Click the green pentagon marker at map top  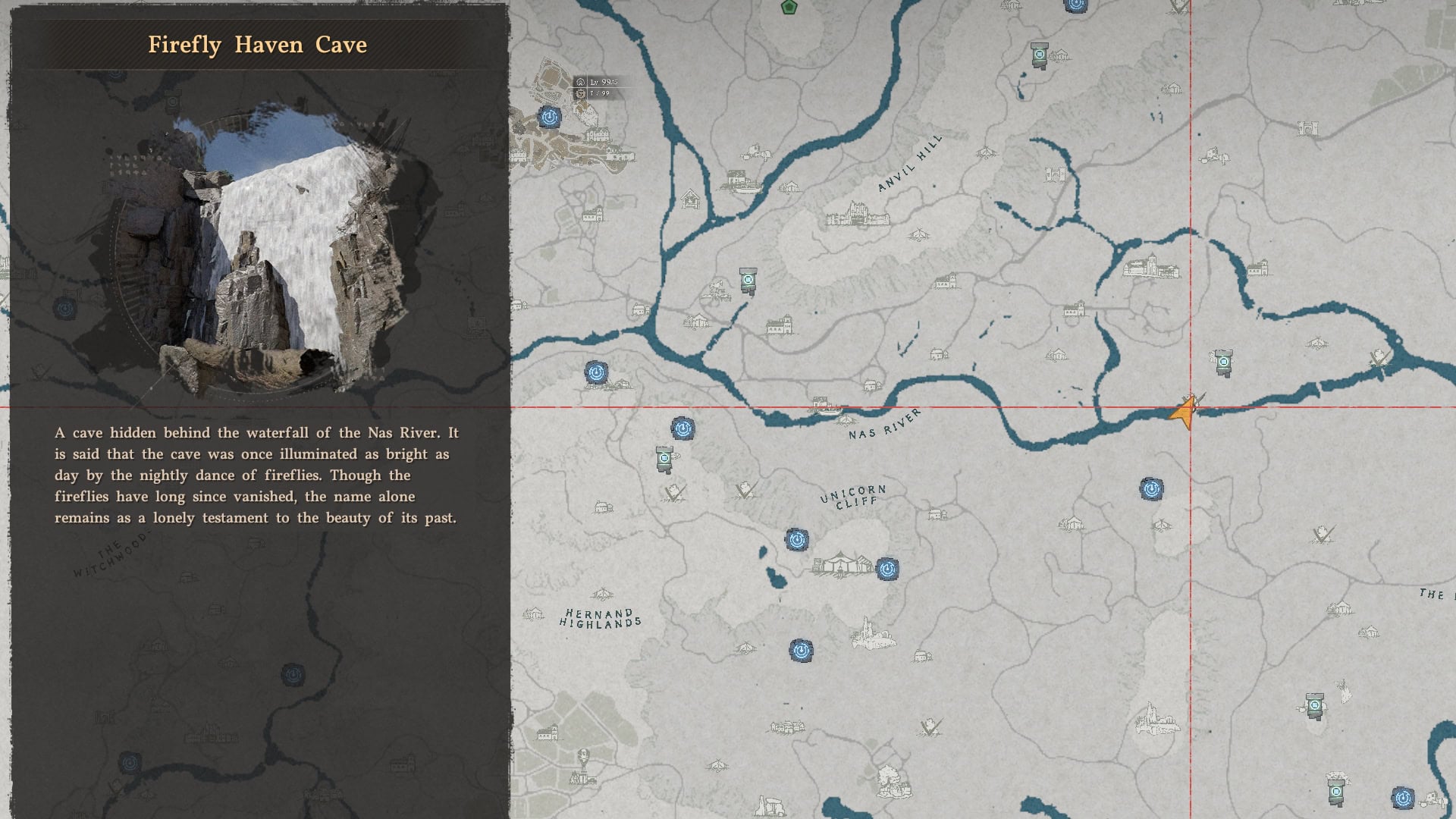[789, 8]
